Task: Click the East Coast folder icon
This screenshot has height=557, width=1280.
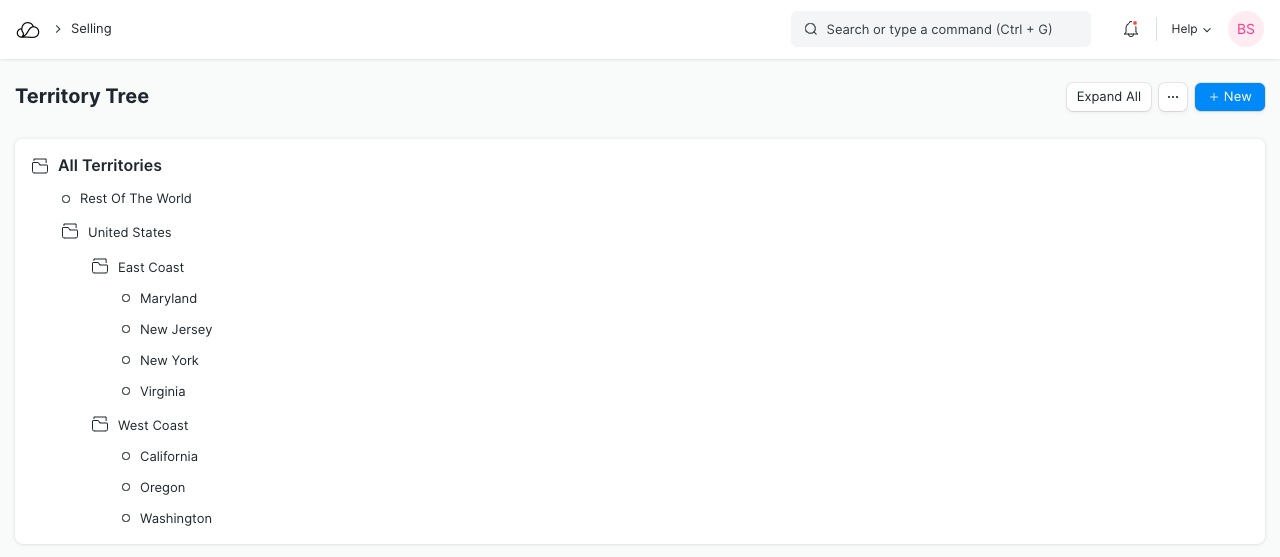Action: click(100, 267)
